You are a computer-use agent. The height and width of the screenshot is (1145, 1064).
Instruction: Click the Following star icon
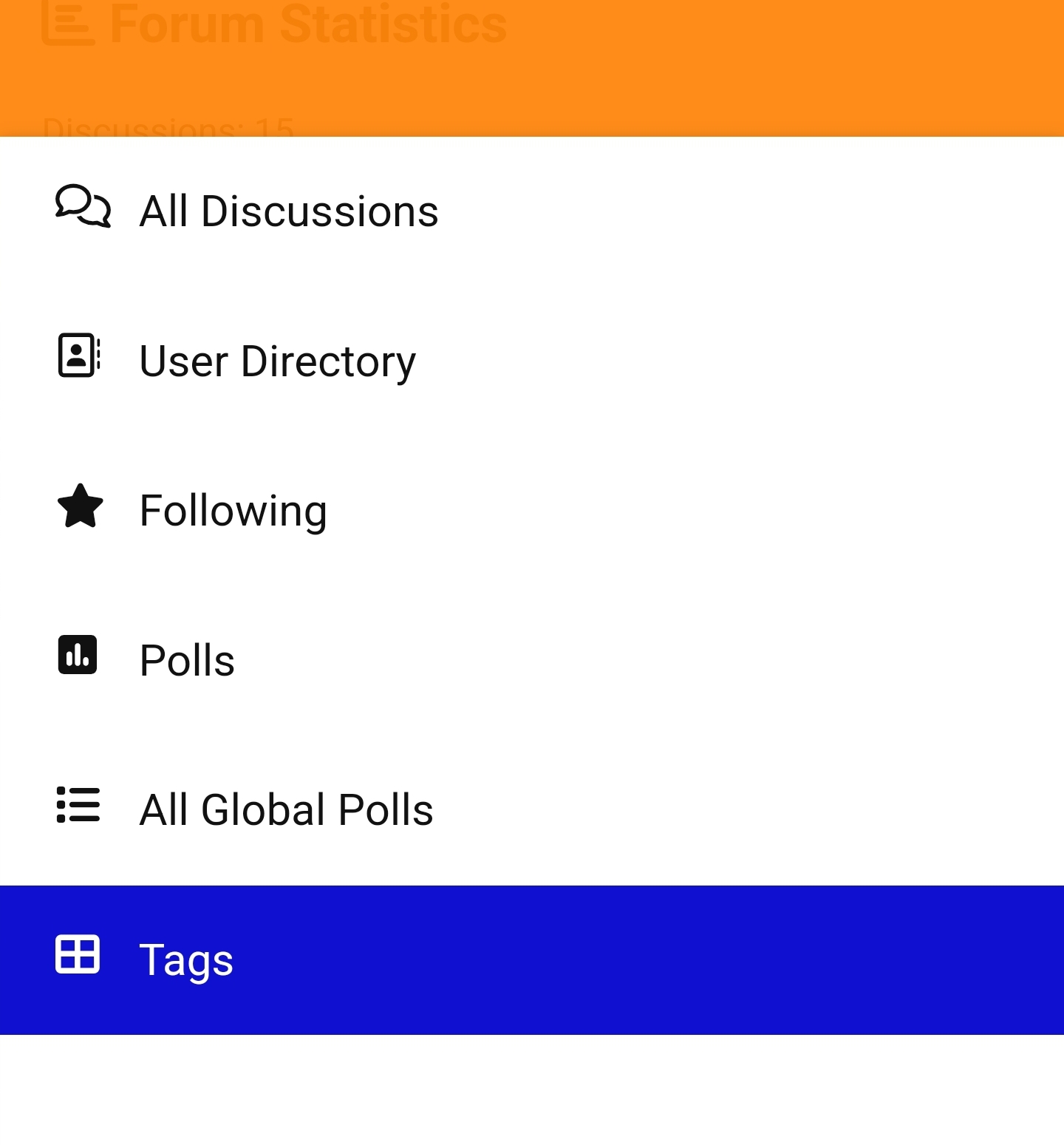[x=80, y=506]
